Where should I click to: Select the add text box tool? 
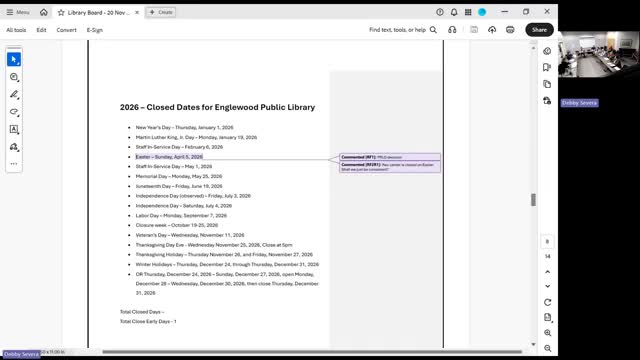point(14,129)
